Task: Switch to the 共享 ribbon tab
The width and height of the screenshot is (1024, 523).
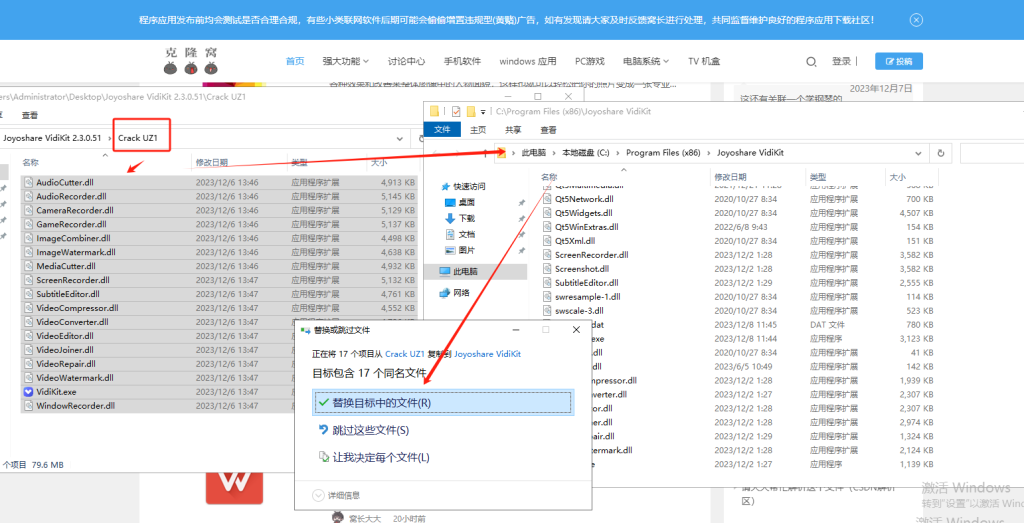Action: (x=513, y=129)
